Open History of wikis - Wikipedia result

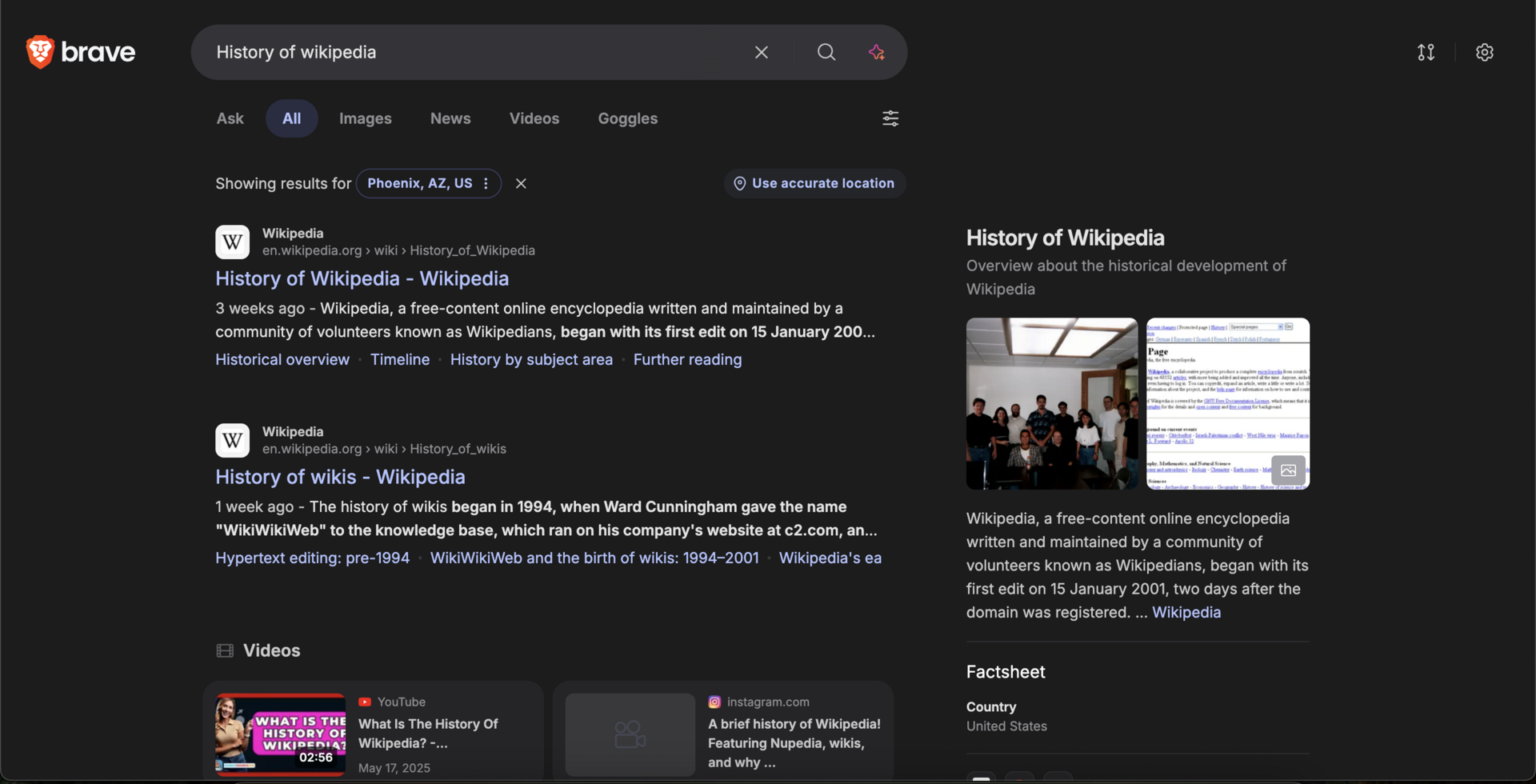point(340,477)
